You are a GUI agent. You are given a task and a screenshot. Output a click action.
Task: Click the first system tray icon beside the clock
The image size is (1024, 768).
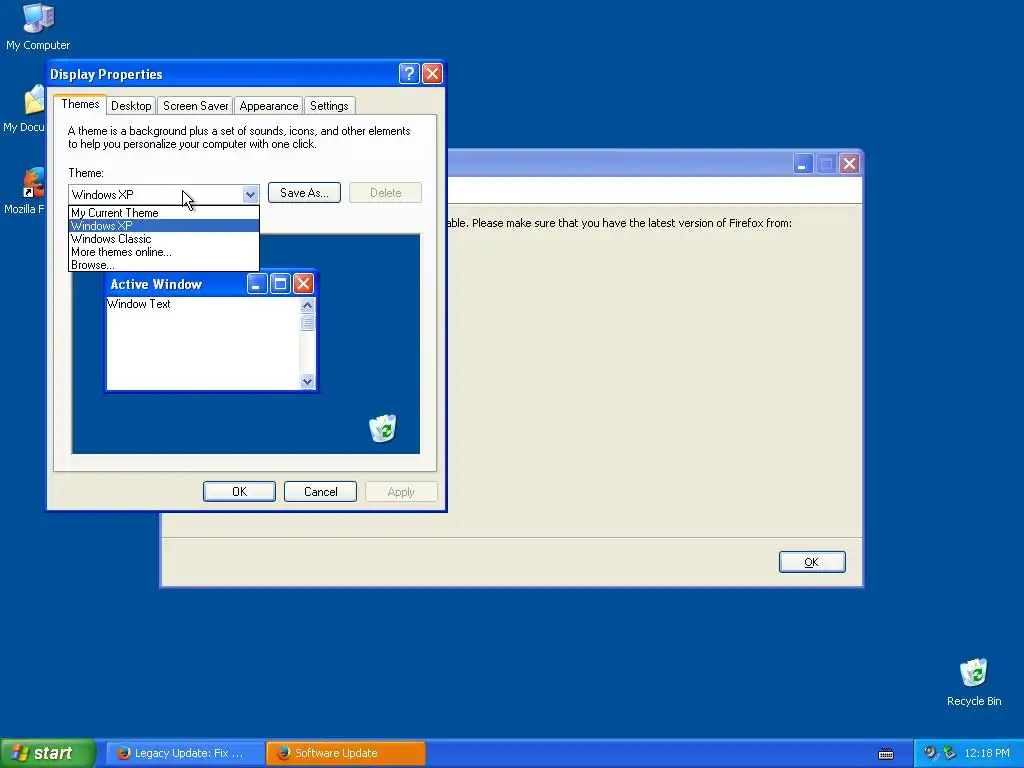[x=930, y=753]
